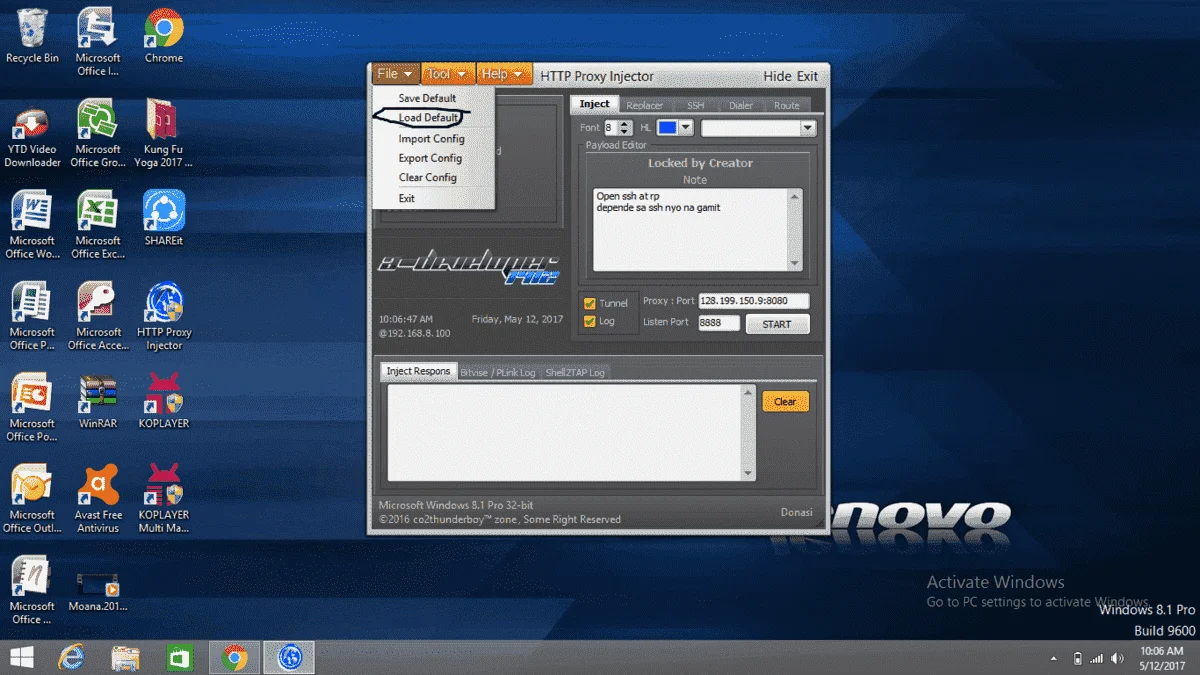Viewport: 1200px width, 675px height.
Task: Open the Windows Start button
Action: (x=20, y=657)
